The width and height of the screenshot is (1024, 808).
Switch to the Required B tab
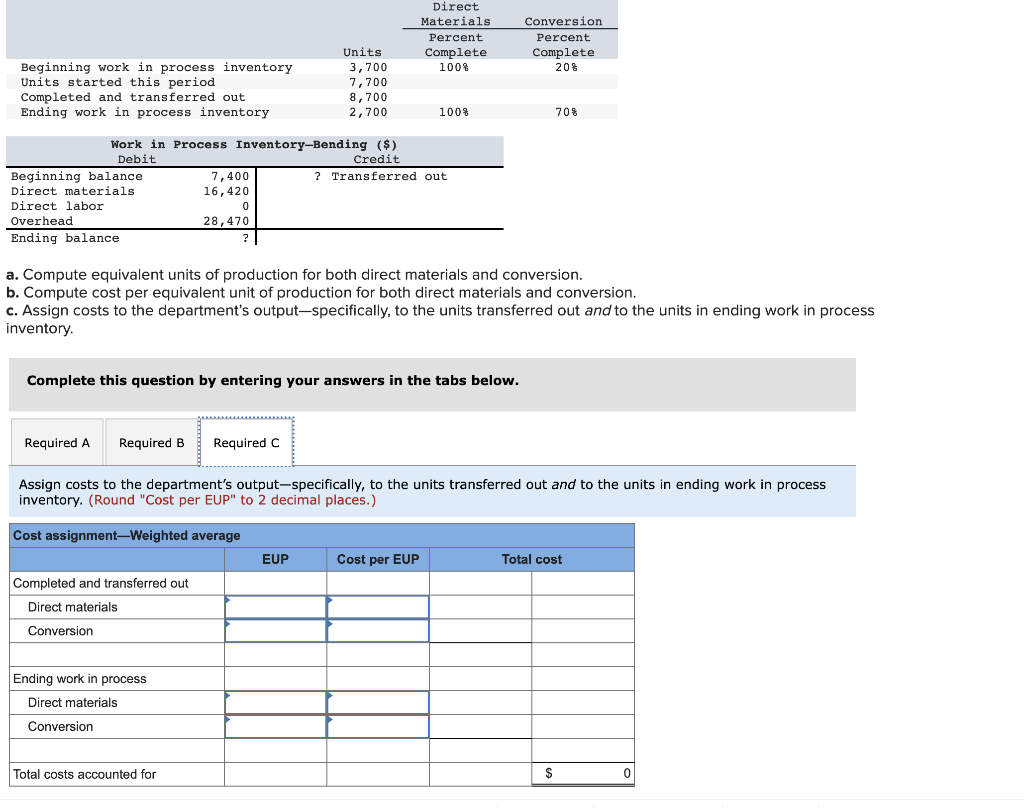click(x=150, y=442)
